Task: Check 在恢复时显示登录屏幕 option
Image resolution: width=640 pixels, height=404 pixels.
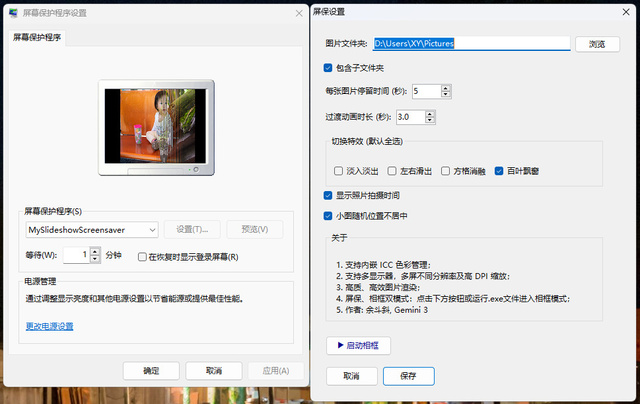Action: 143,257
